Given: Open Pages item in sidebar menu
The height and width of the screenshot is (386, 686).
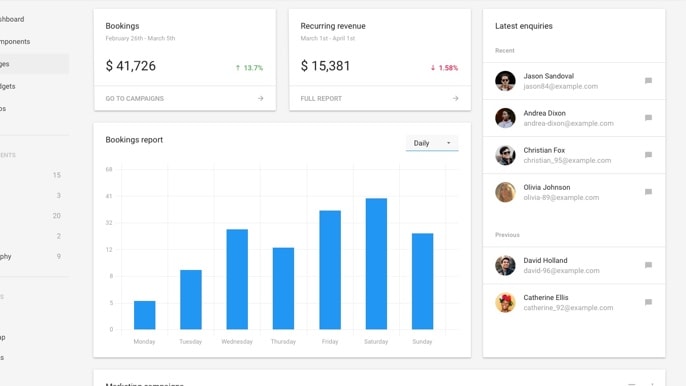Looking at the screenshot, I should 34,64.
